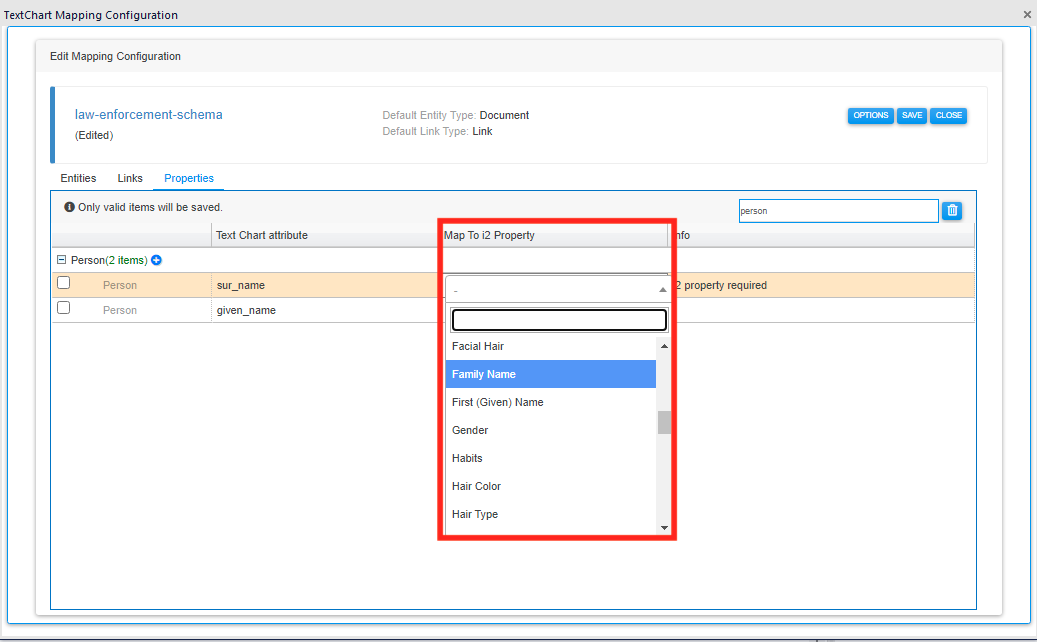The width and height of the screenshot is (1037, 642).
Task: Click the dropdown list scrollbar down arrow
Action: (x=664, y=527)
